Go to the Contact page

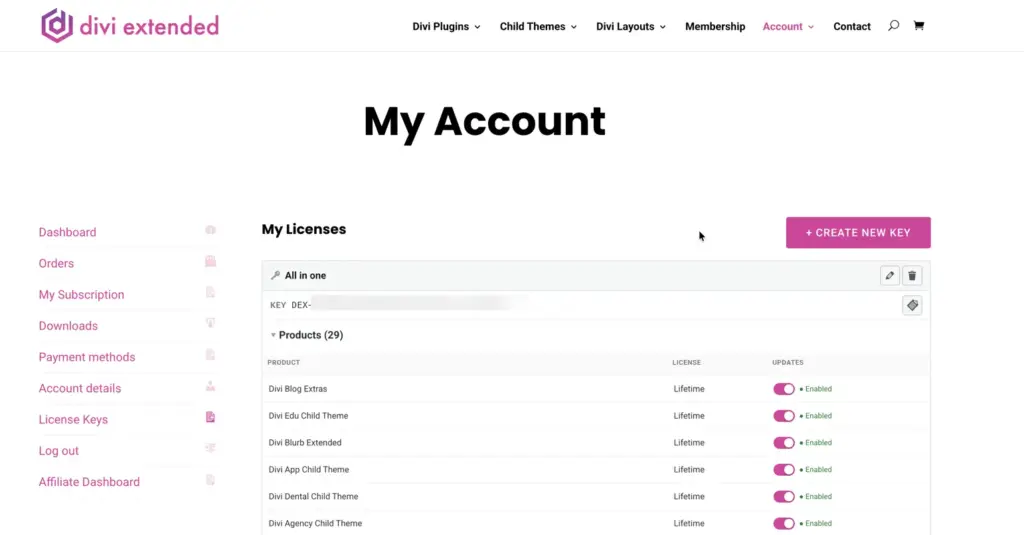pyautogui.click(x=852, y=27)
